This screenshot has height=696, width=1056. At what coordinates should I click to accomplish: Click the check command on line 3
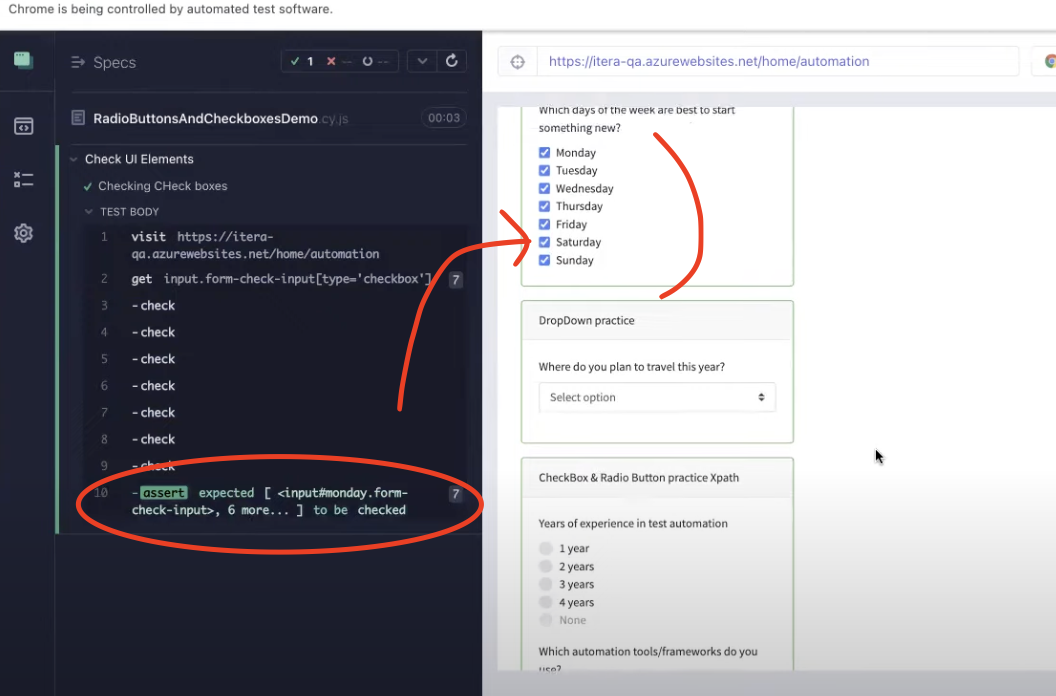tap(275, 305)
